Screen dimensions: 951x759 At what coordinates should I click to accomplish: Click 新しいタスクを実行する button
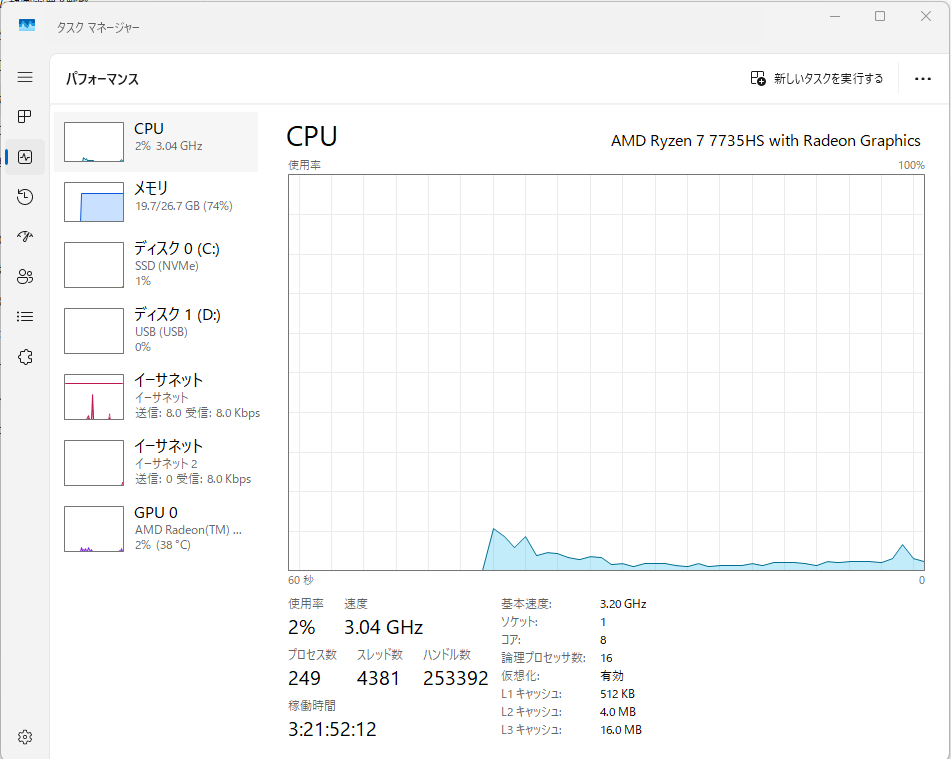tap(816, 78)
